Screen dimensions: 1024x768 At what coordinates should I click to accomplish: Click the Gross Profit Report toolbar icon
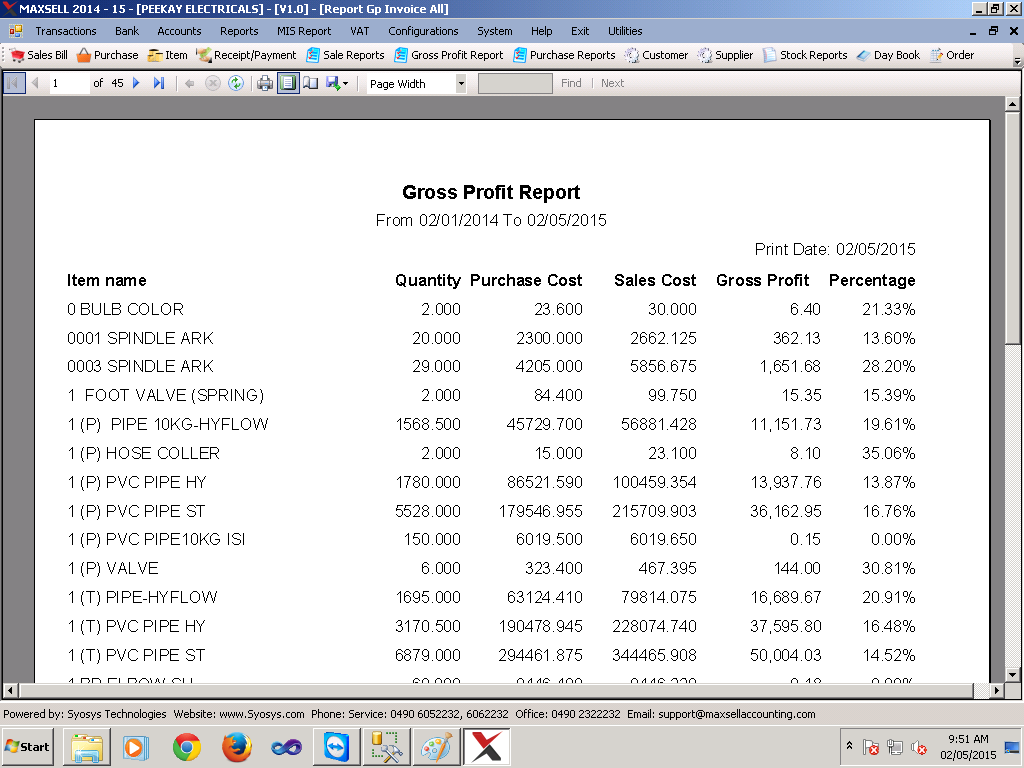click(x=401, y=56)
